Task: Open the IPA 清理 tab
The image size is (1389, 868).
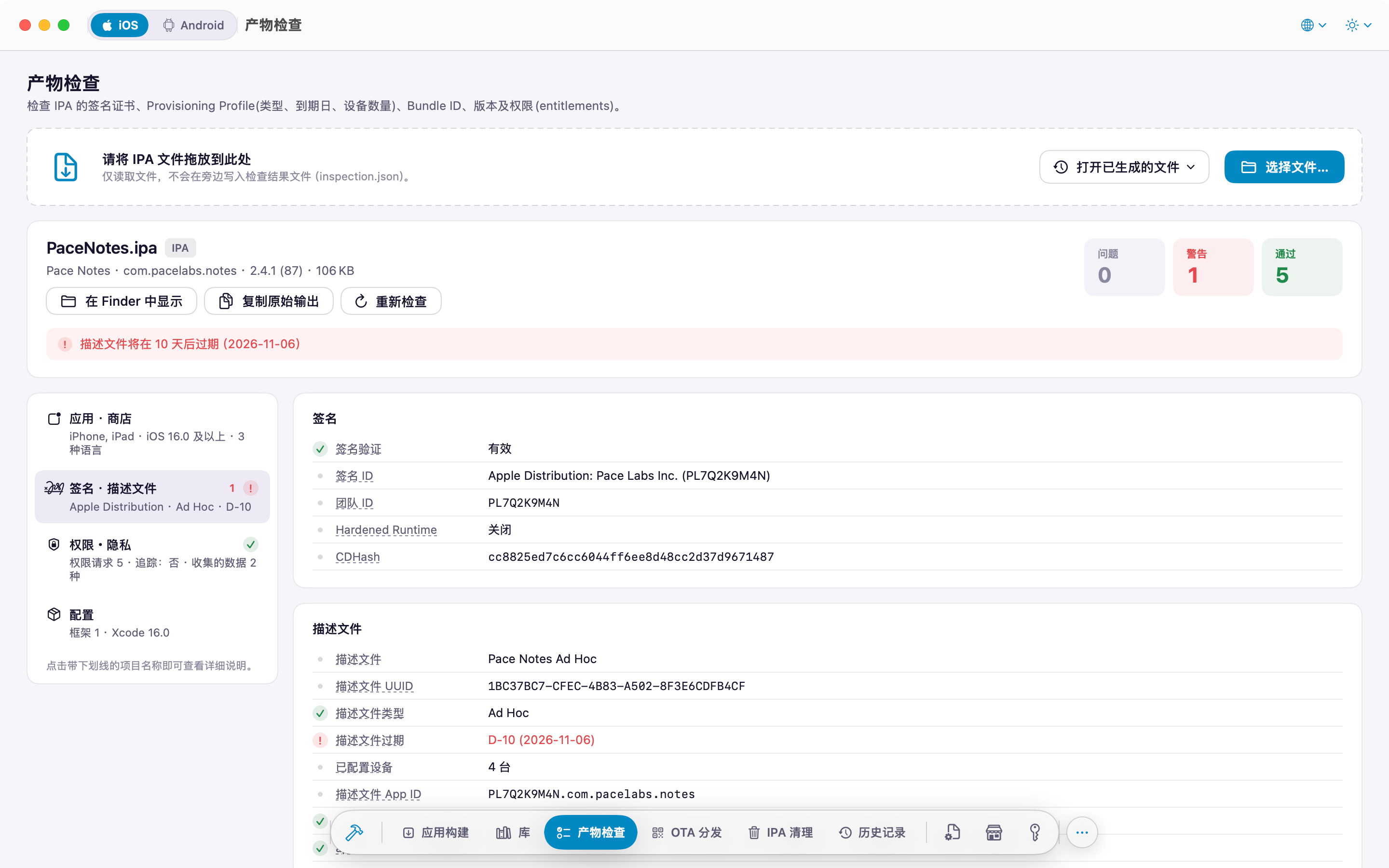Action: [781, 832]
